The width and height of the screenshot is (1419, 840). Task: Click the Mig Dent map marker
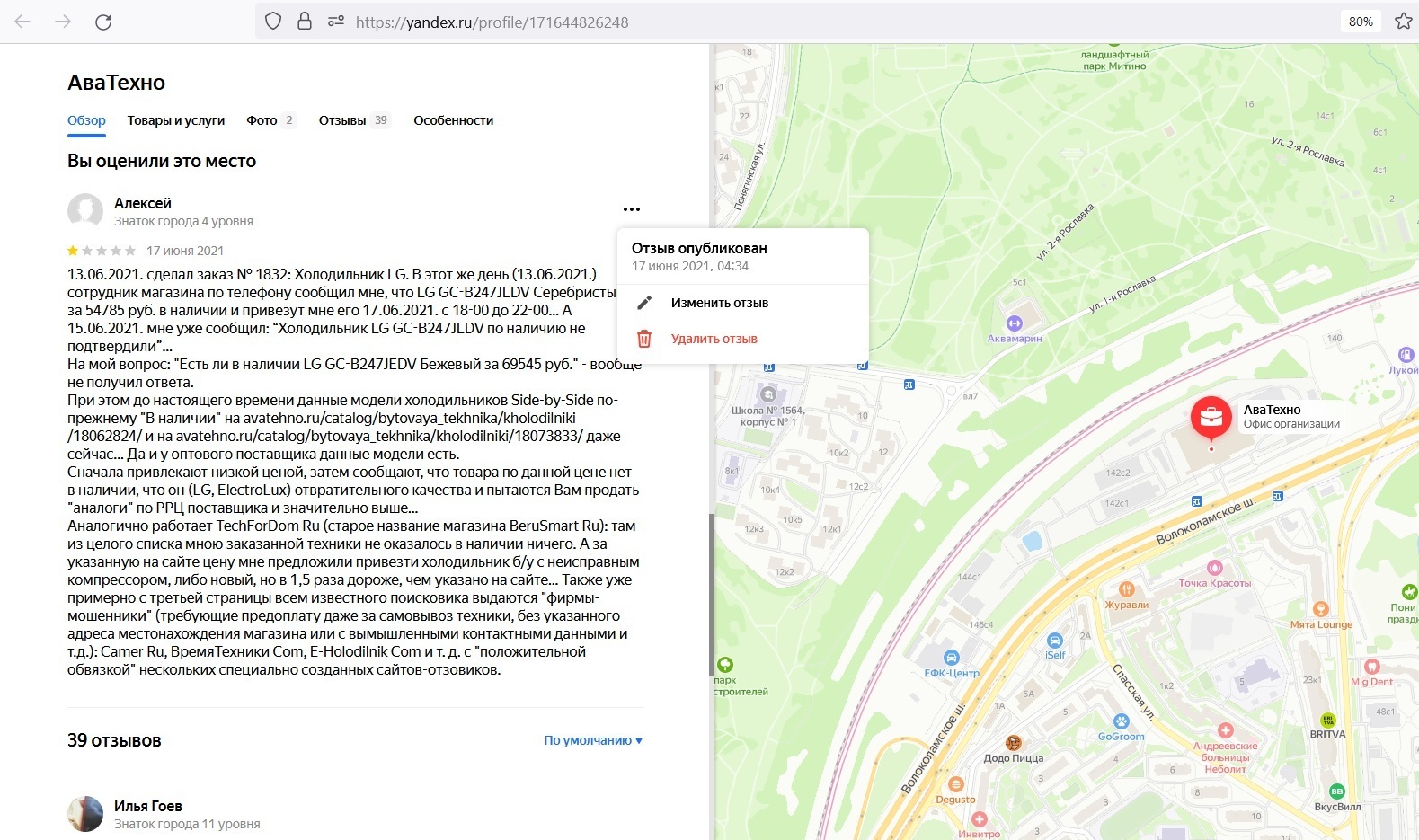click(1371, 667)
